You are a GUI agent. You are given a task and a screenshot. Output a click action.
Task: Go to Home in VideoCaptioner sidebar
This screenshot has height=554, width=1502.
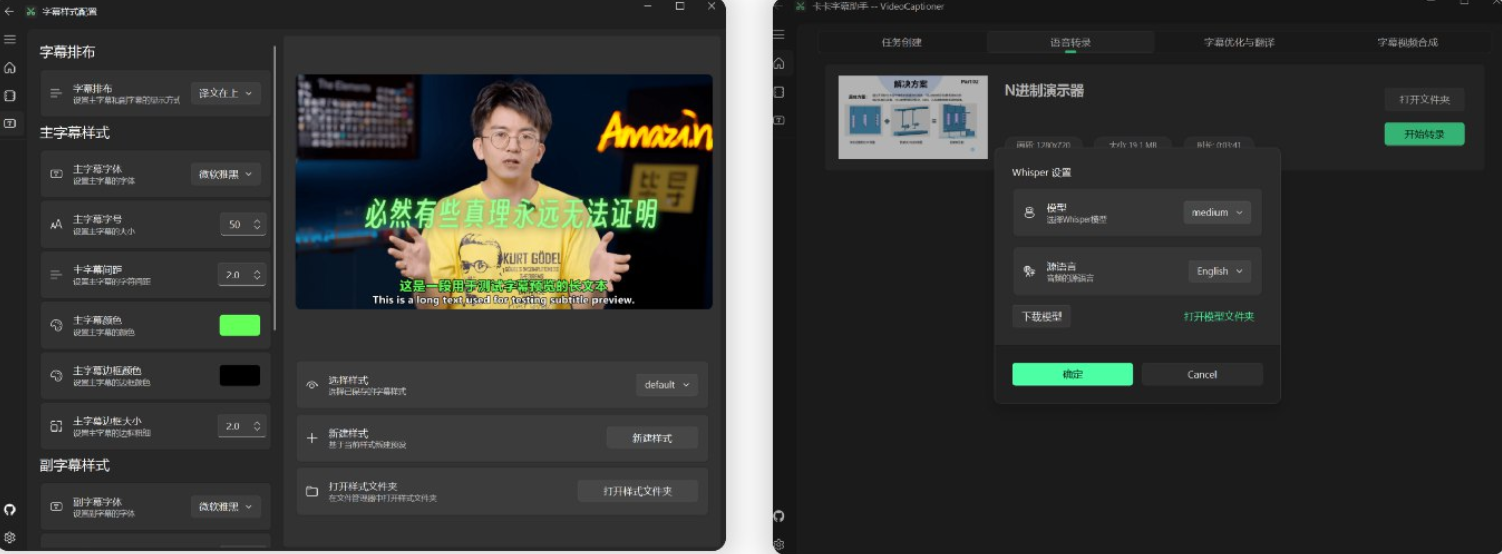(x=779, y=63)
